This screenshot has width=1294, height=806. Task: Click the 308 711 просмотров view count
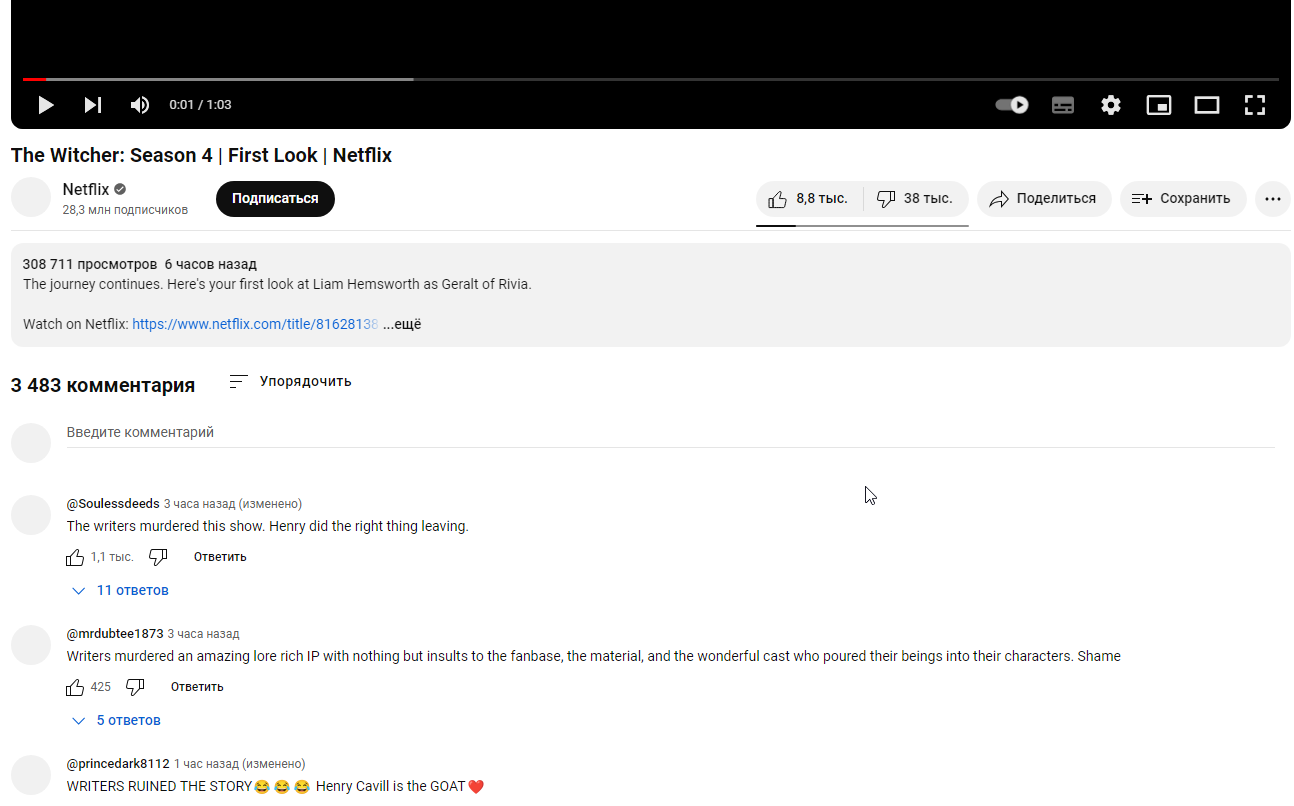click(90, 264)
